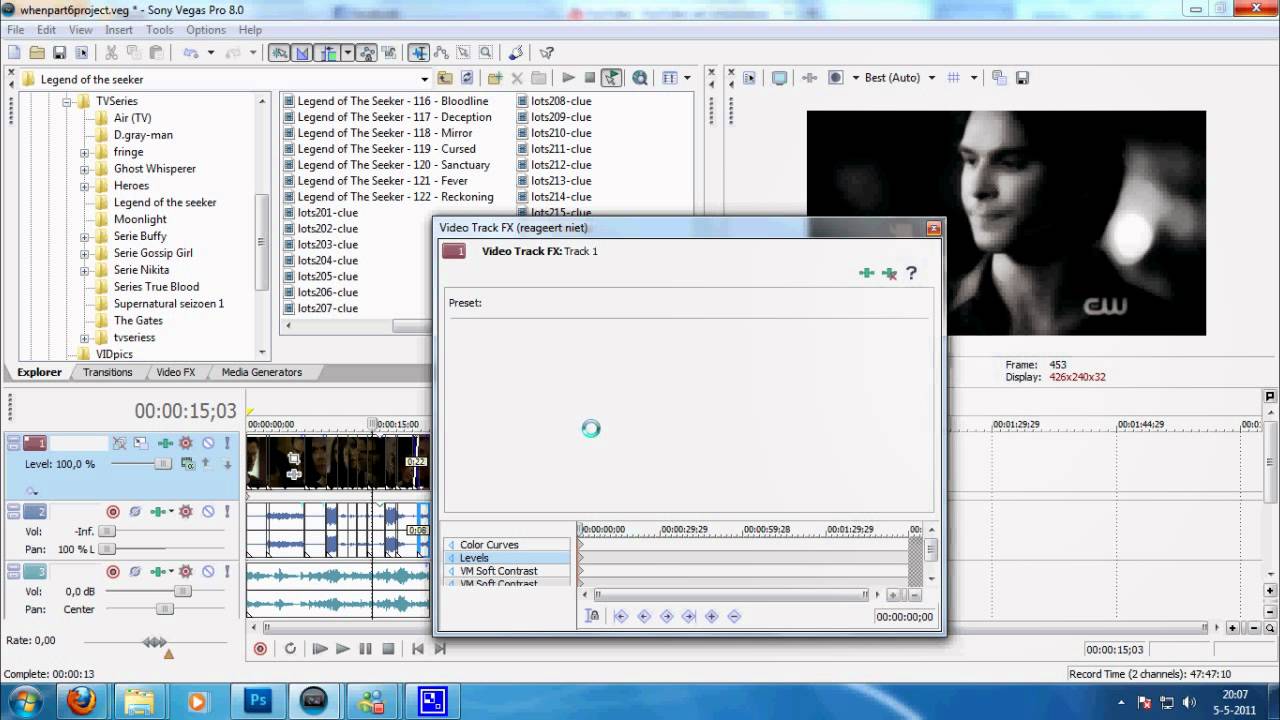Undo the last action in main toolbar
The height and width of the screenshot is (720, 1280).
(190, 53)
